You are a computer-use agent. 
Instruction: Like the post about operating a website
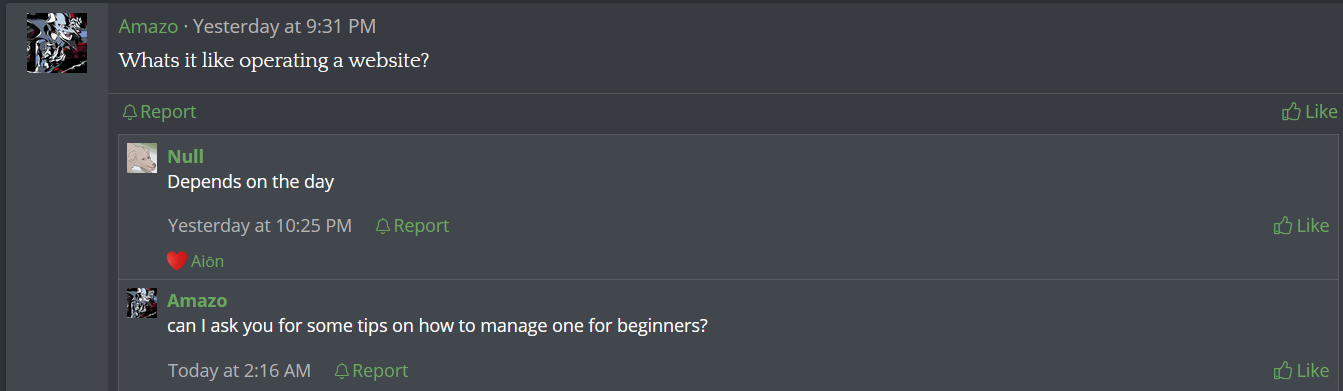click(x=1310, y=111)
